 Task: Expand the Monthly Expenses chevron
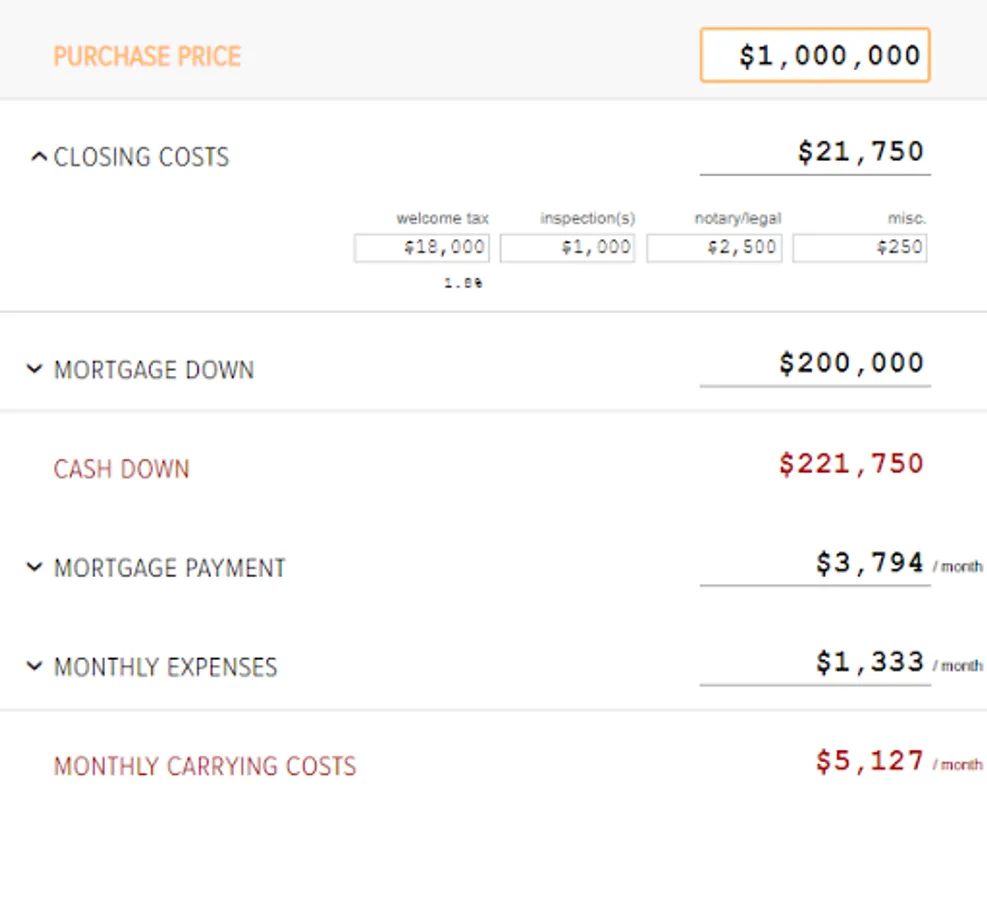pos(34,667)
